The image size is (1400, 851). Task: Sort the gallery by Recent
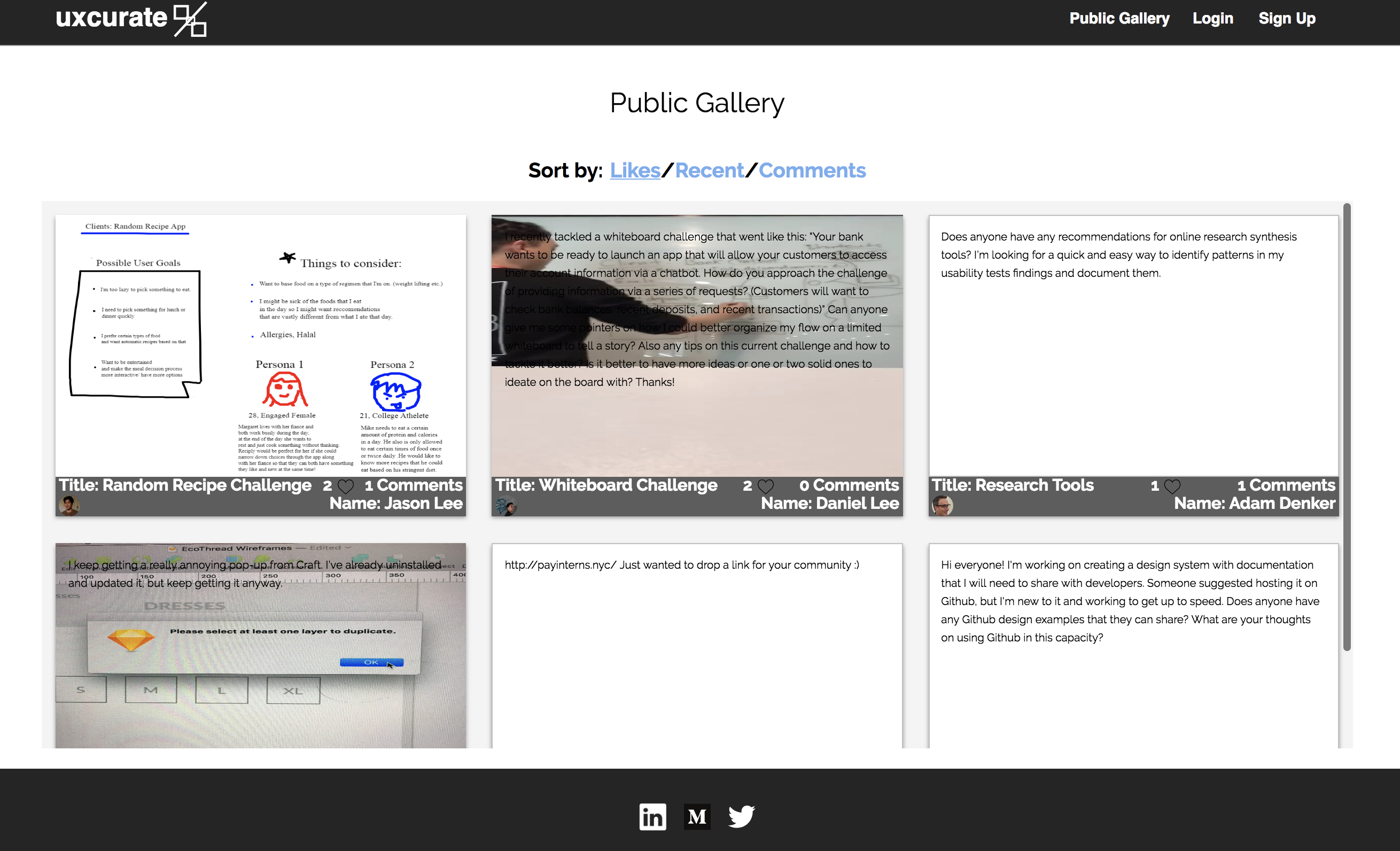709,170
